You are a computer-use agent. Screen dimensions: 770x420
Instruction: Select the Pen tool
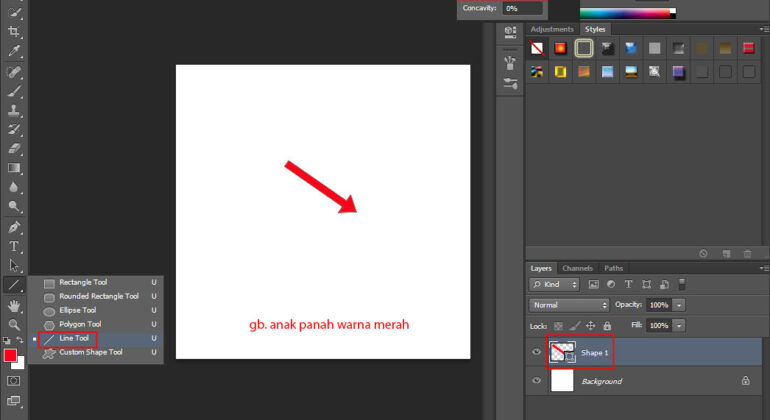point(14,227)
